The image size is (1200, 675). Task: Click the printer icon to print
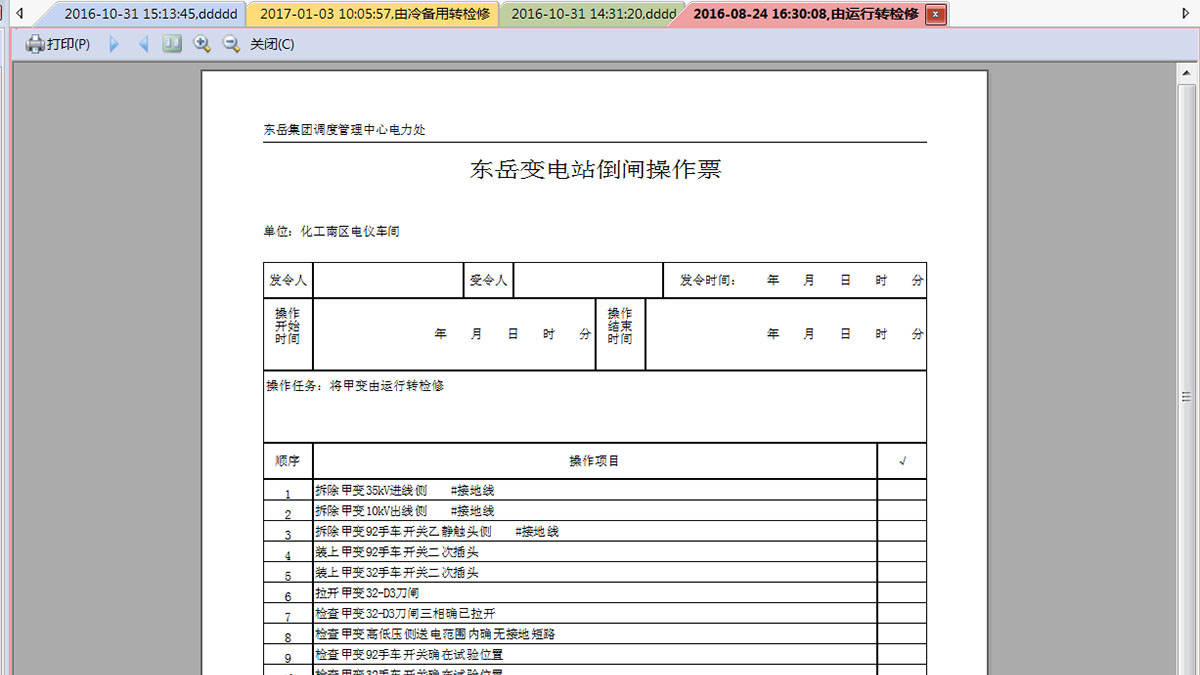pyautogui.click(x=35, y=44)
